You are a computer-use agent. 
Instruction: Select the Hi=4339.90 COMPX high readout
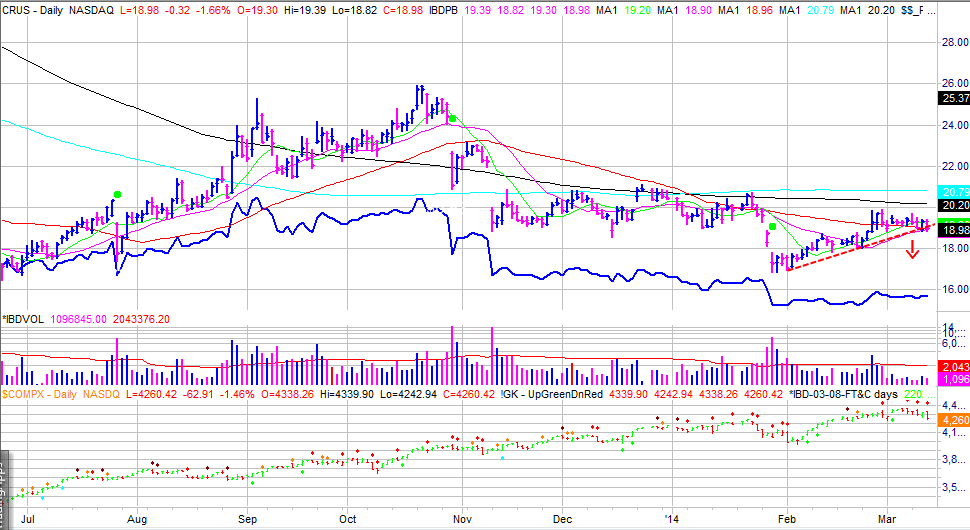click(347, 394)
